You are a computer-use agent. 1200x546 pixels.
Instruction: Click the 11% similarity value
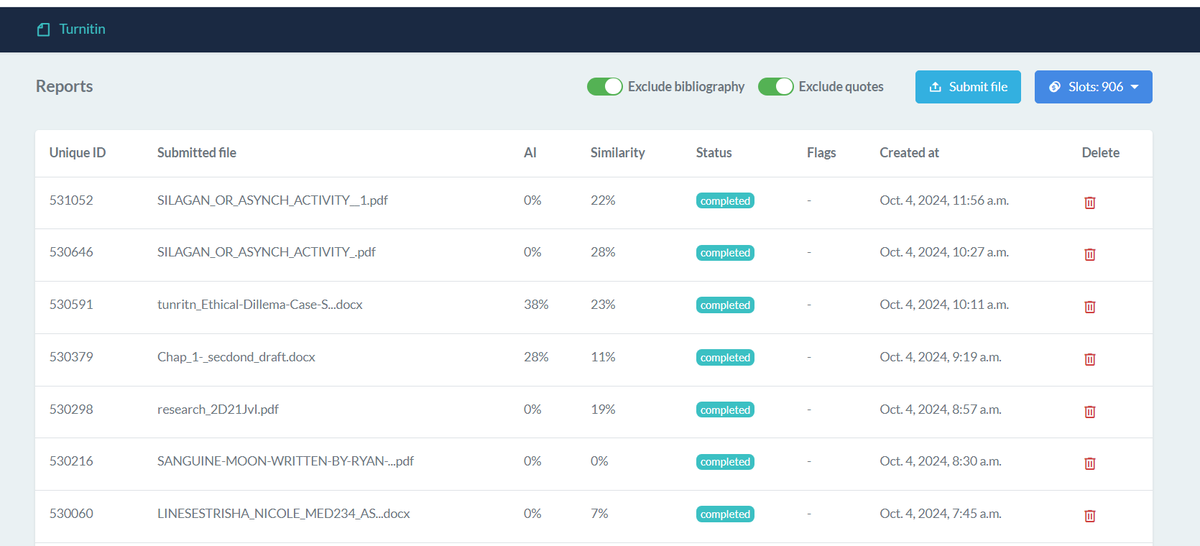coord(603,357)
